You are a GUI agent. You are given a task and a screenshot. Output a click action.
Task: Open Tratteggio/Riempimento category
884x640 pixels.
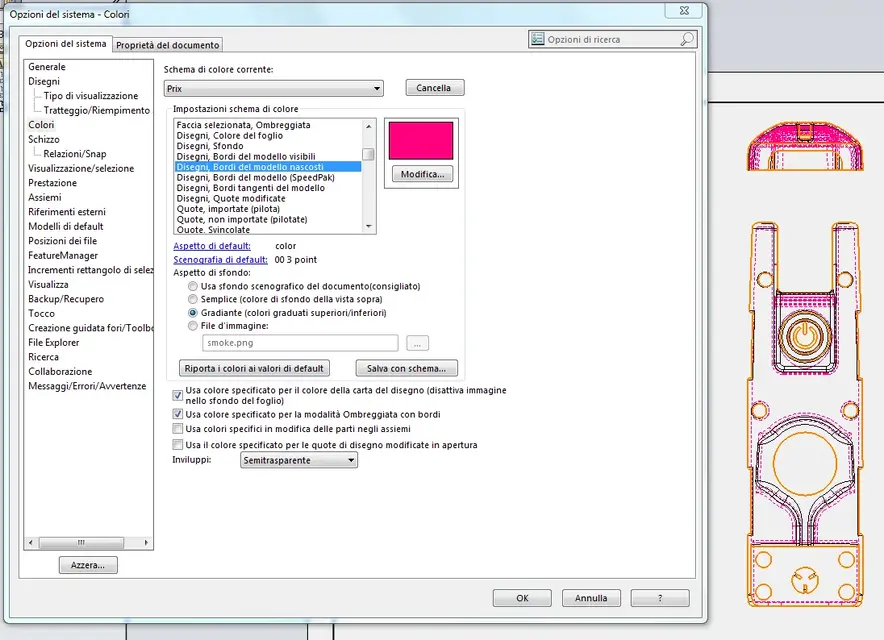tap(96, 111)
